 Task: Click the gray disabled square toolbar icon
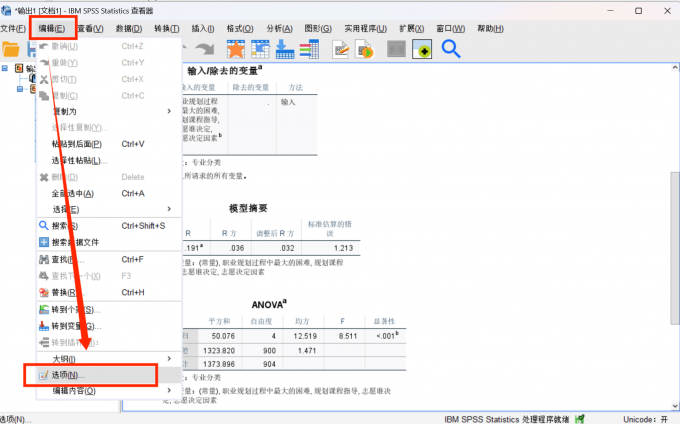coord(396,49)
